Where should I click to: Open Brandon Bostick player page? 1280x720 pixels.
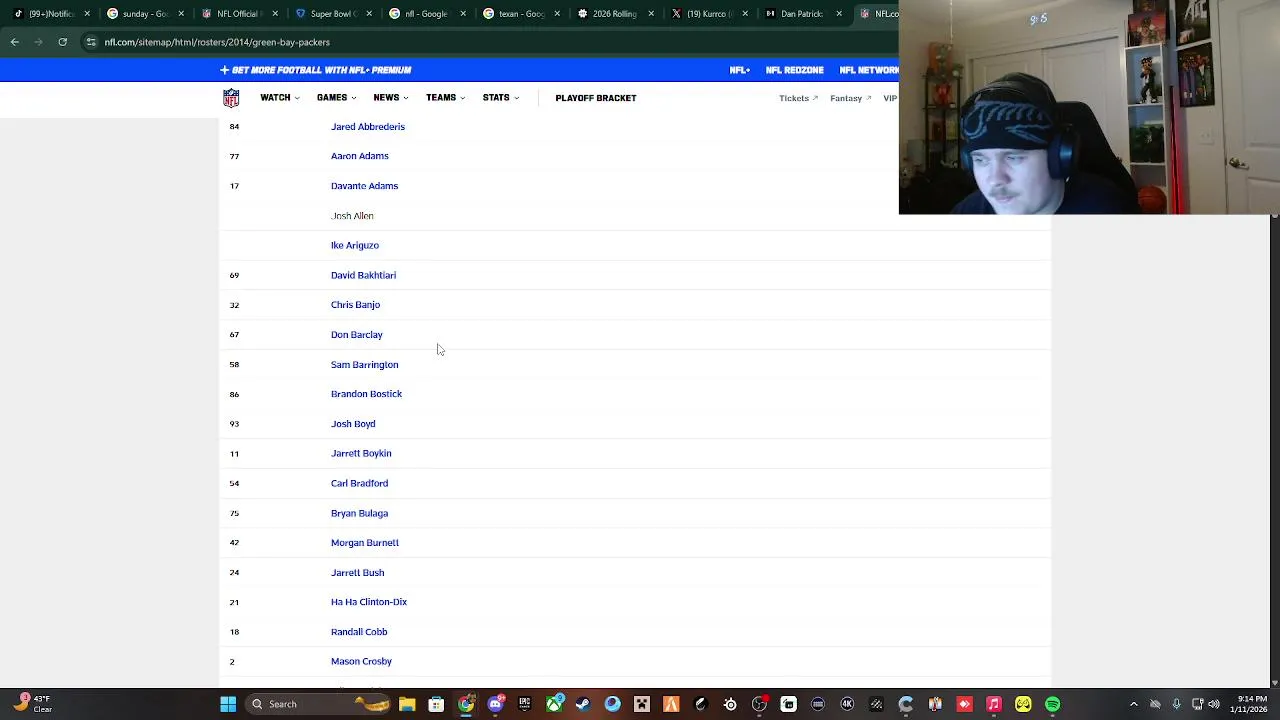pyautogui.click(x=366, y=394)
